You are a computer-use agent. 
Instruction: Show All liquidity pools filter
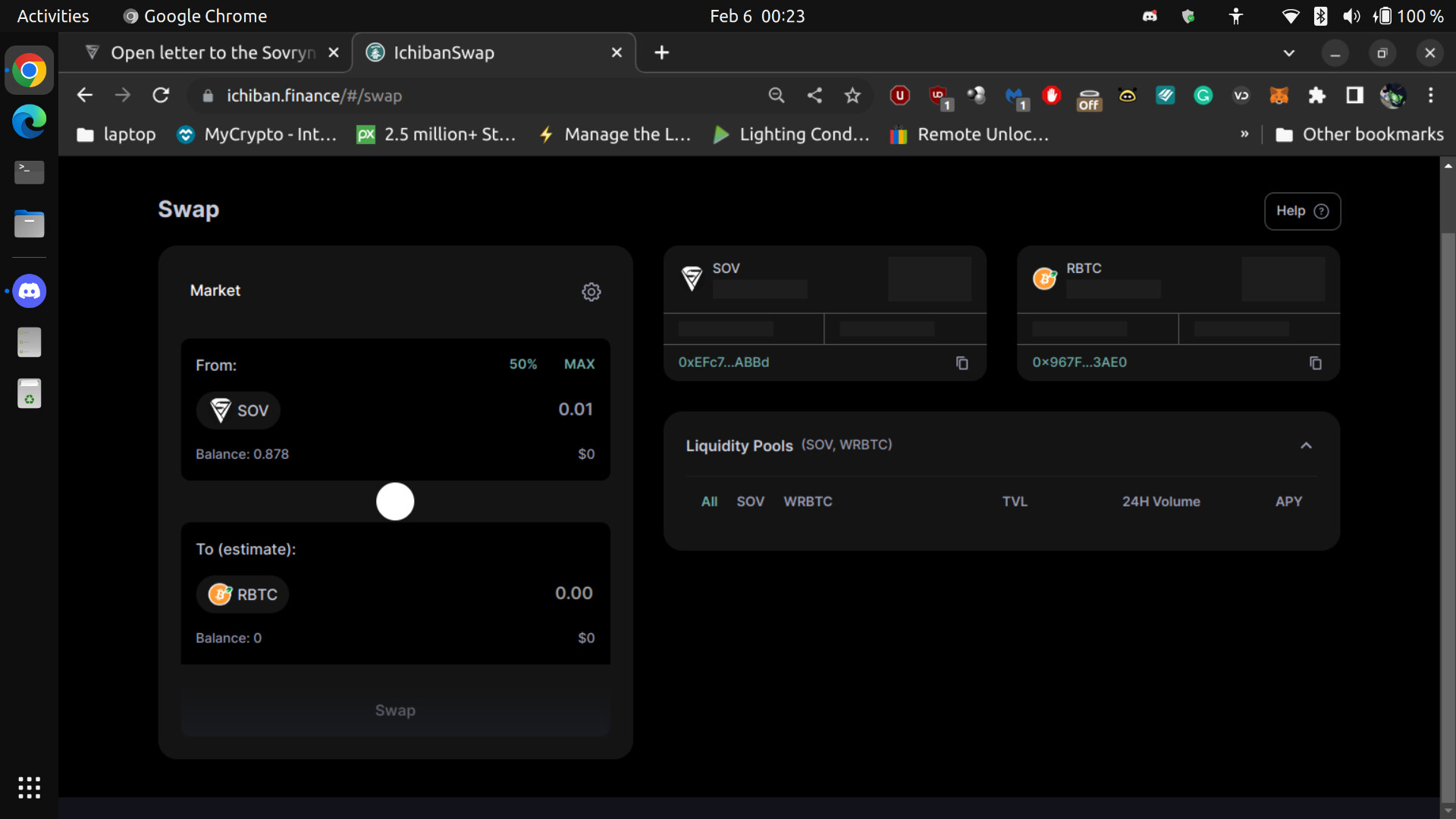pos(709,501)
